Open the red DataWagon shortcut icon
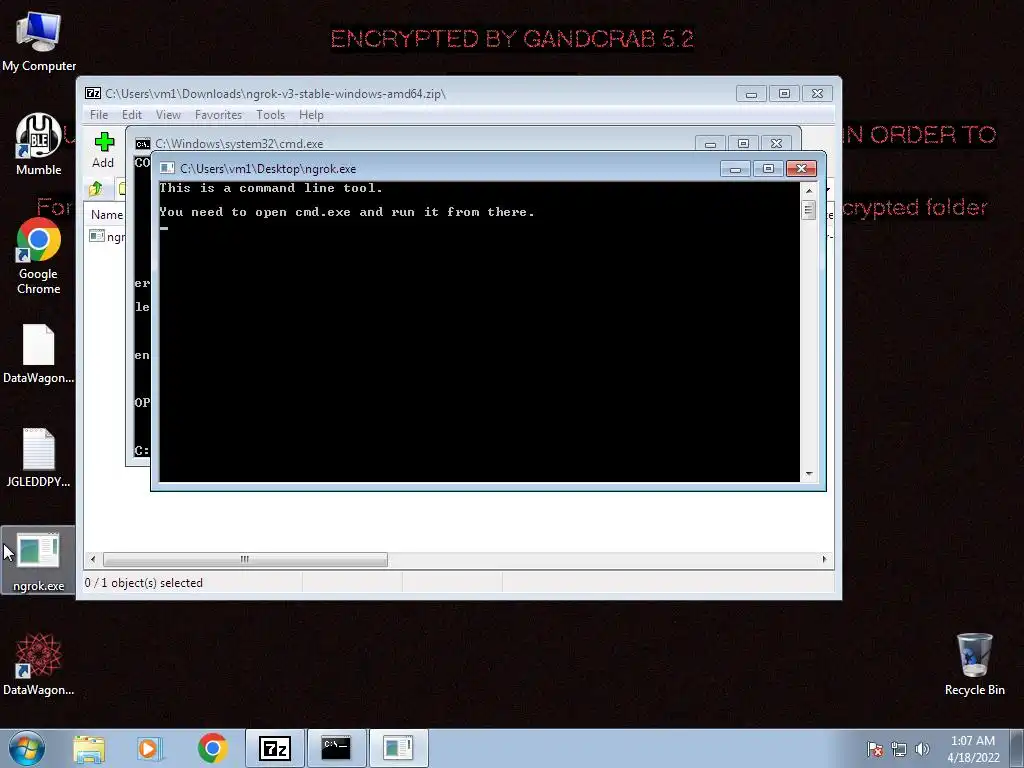Image resolution: width=1024 pixels, height=768 pixels. (x=39, y=664)
